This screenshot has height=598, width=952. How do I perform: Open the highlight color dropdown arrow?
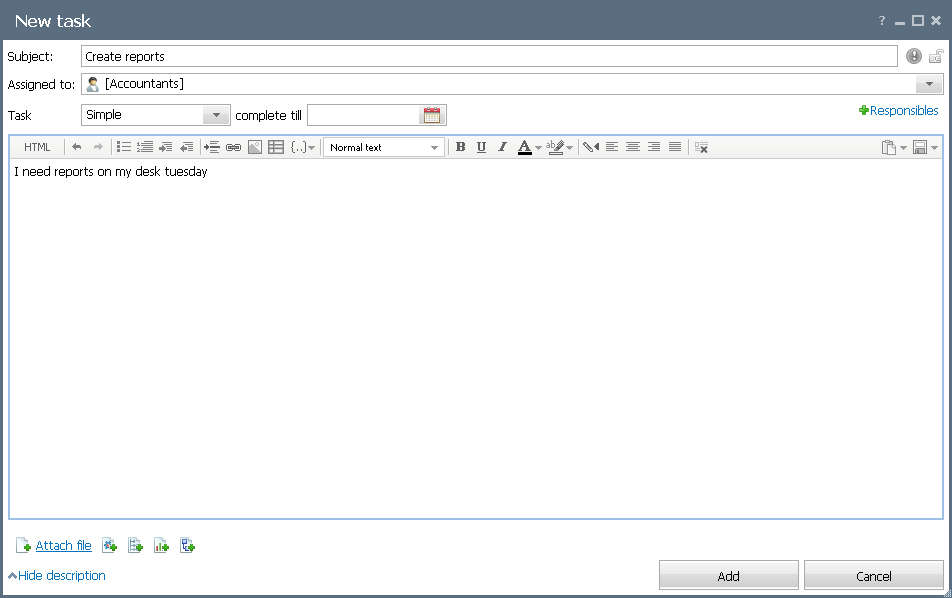click(570, 148)
